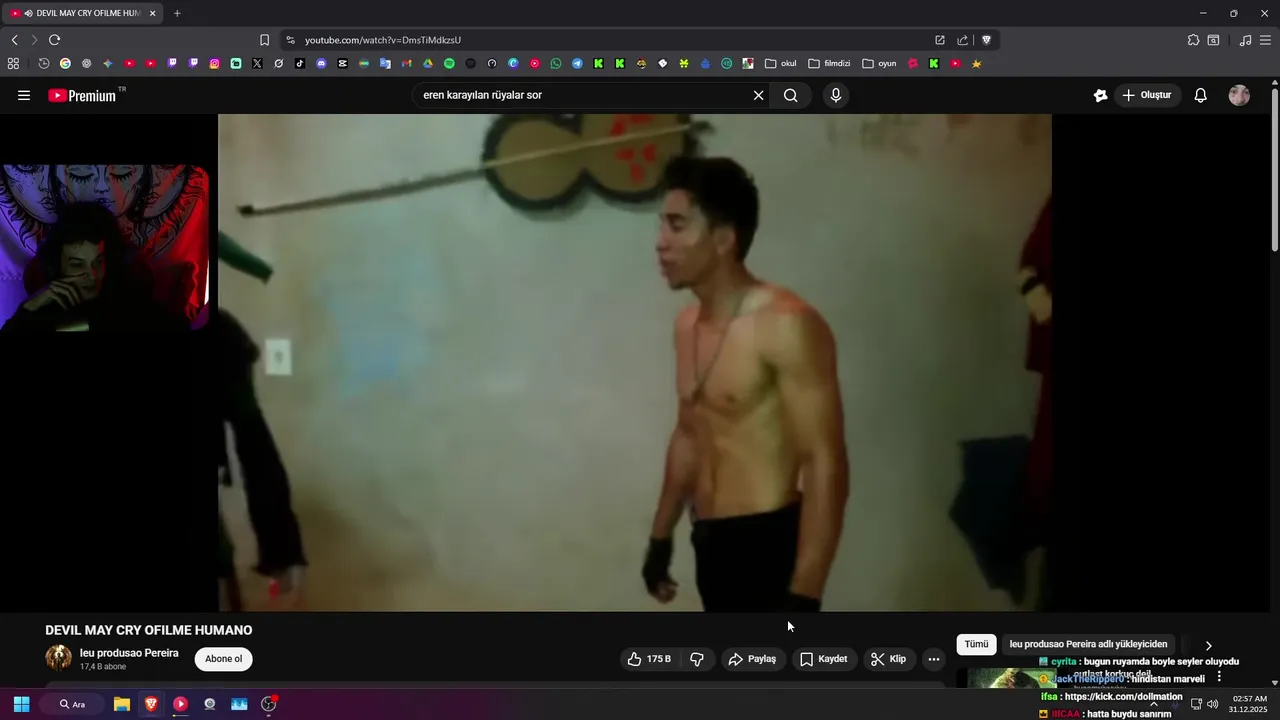Open the oyun bookmarks folder
This screenshot has width=1280, height=720.
[879, 63]
